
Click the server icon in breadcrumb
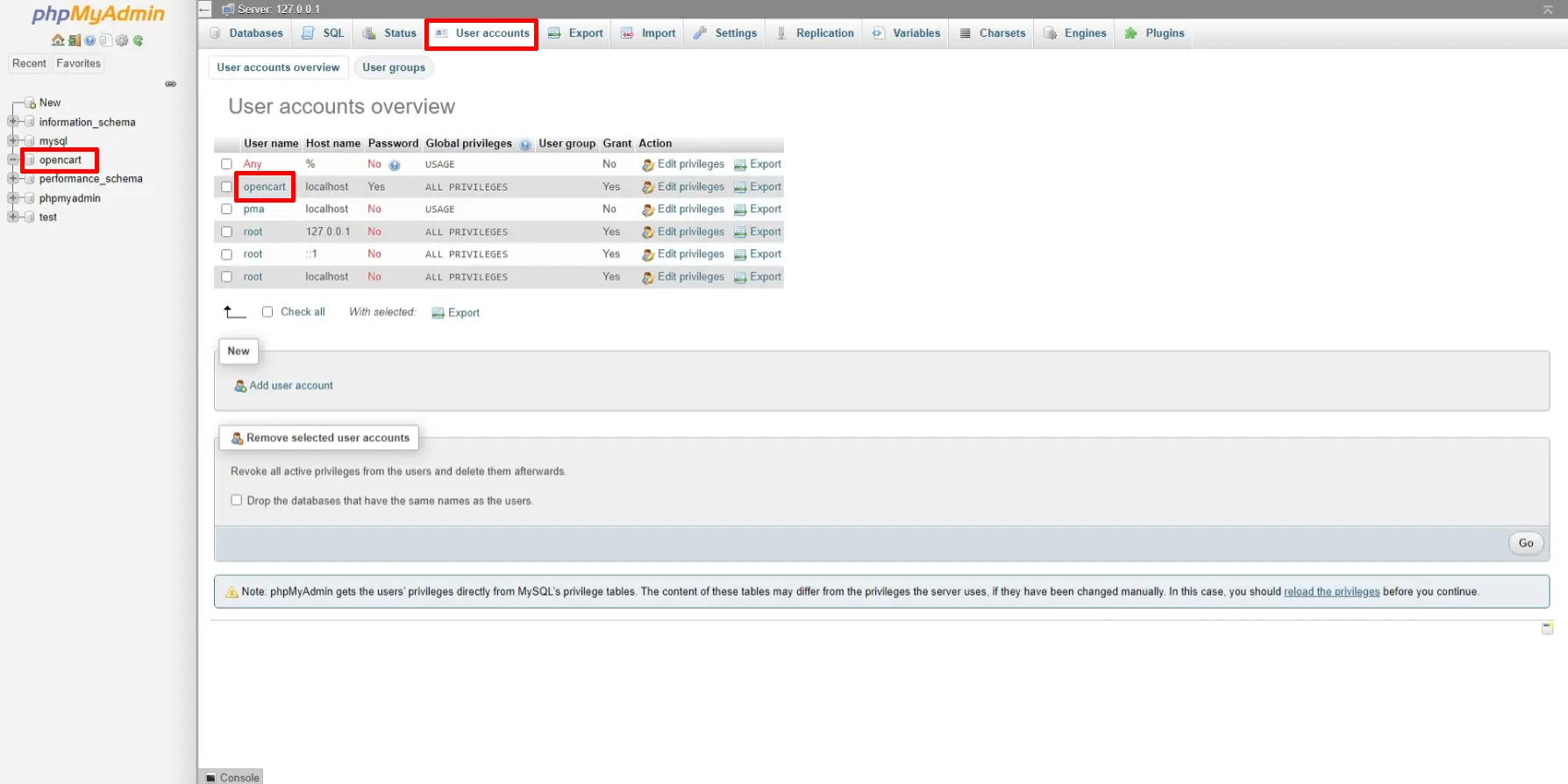tap(228, 10)
